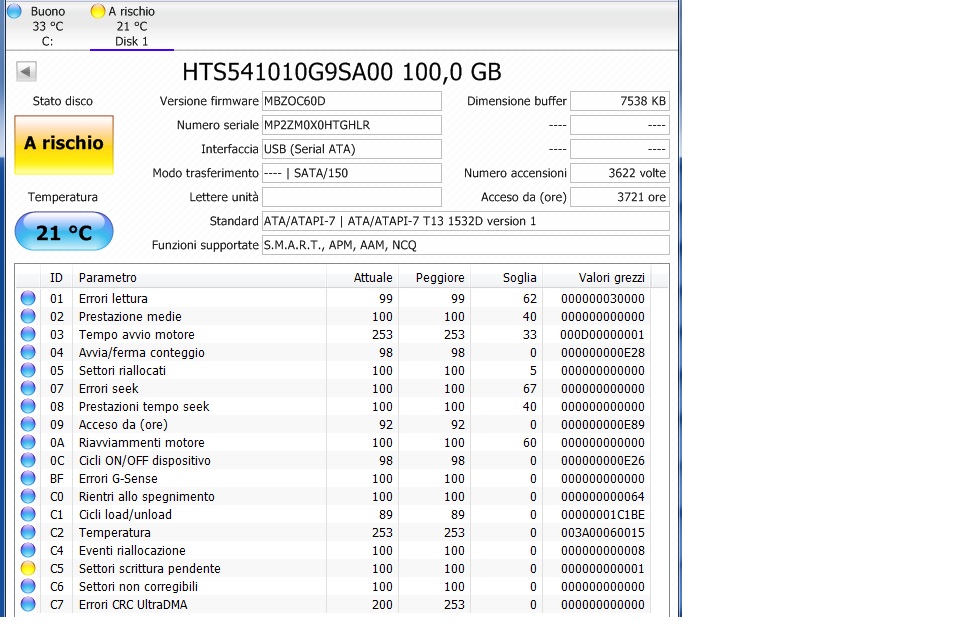Click the yellow A rischio status circle
This screenshot has height=624, width=963.
pos(97,10)
